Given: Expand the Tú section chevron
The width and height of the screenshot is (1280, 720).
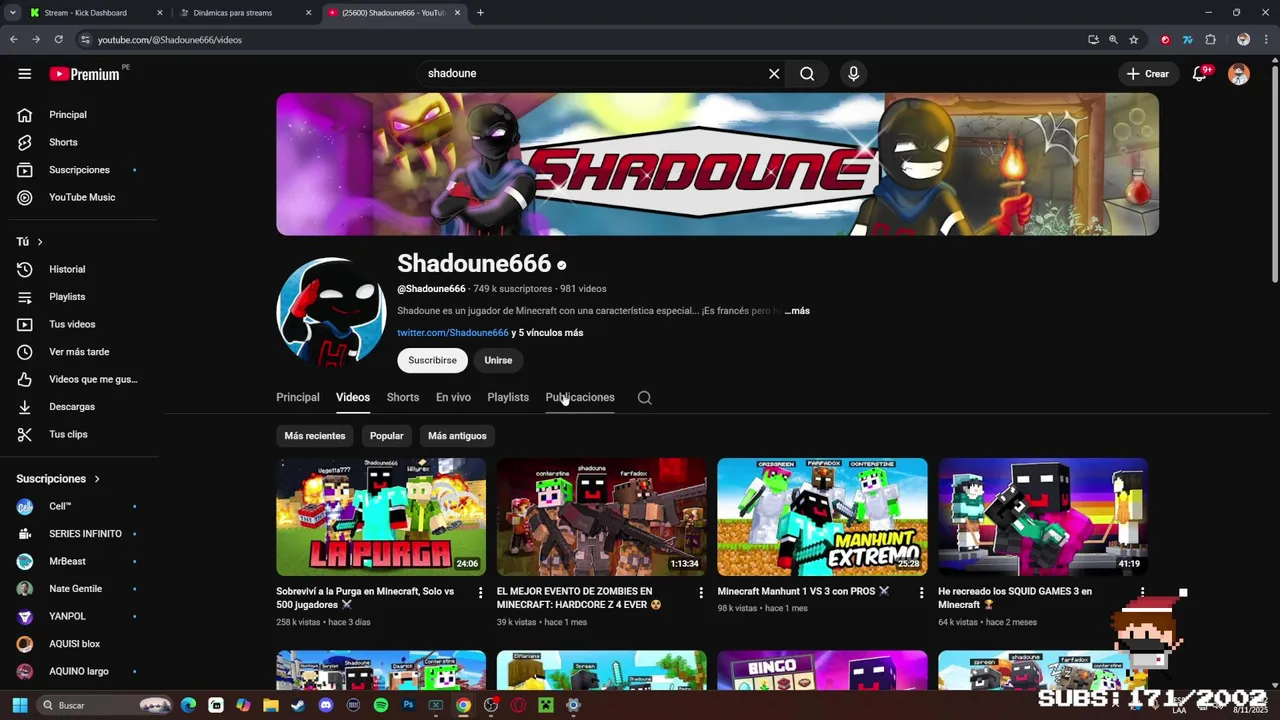Looking at the screenshot, I should tap(40, 242).
